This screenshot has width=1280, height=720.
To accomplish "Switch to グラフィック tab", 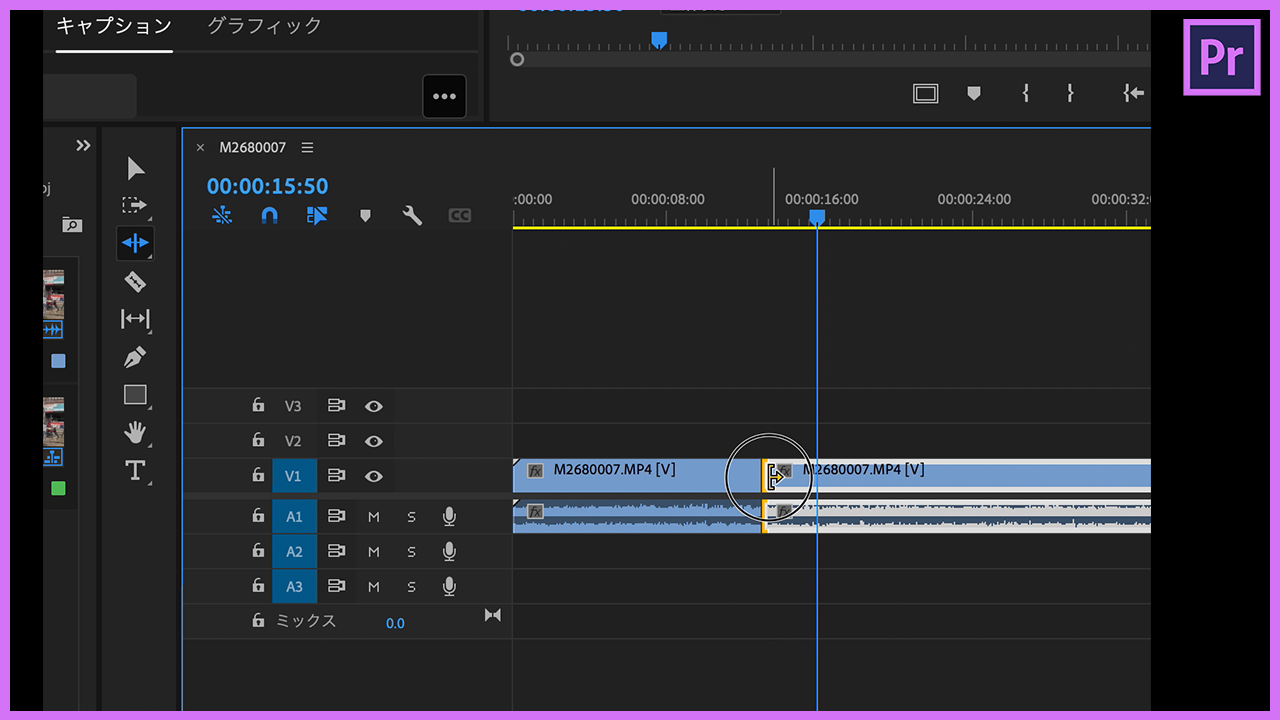I will [265, 26].
